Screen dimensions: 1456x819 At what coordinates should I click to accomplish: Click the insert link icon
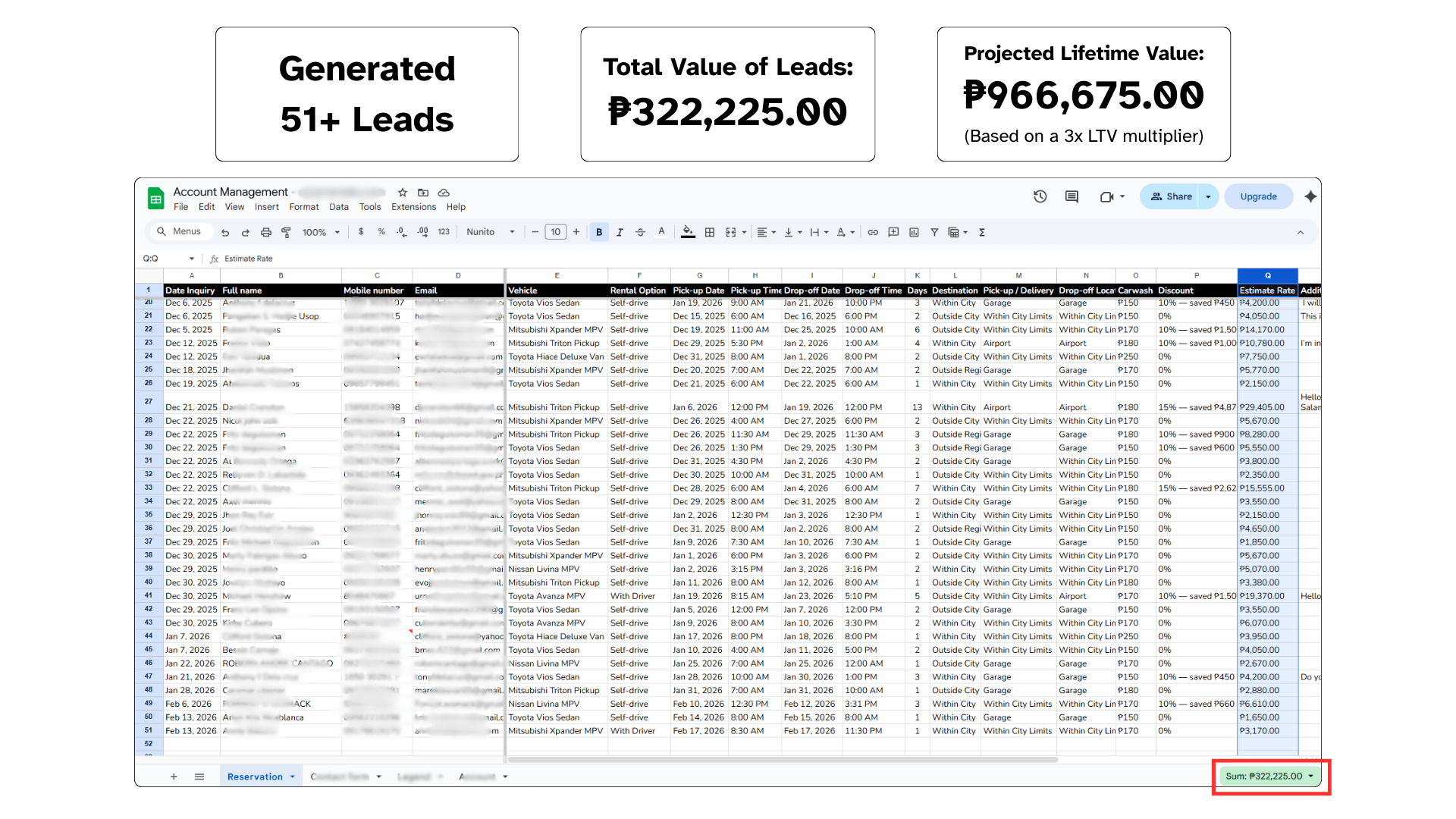pyautogui.click(x=873, y=232)
